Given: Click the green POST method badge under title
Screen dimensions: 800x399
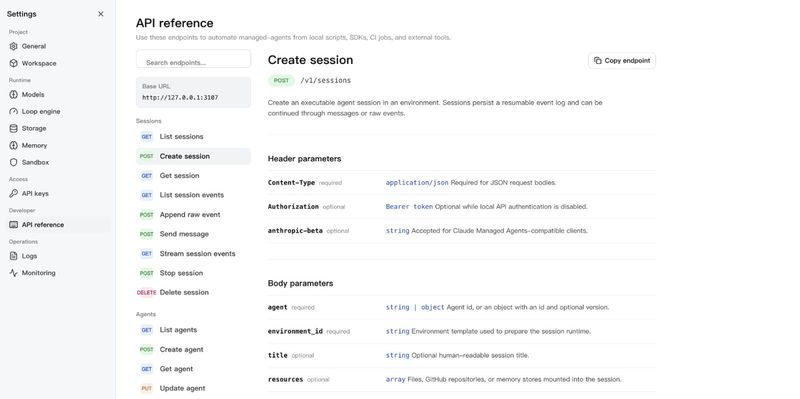Looking at the screenshot, I should click(x=281, y=81).
